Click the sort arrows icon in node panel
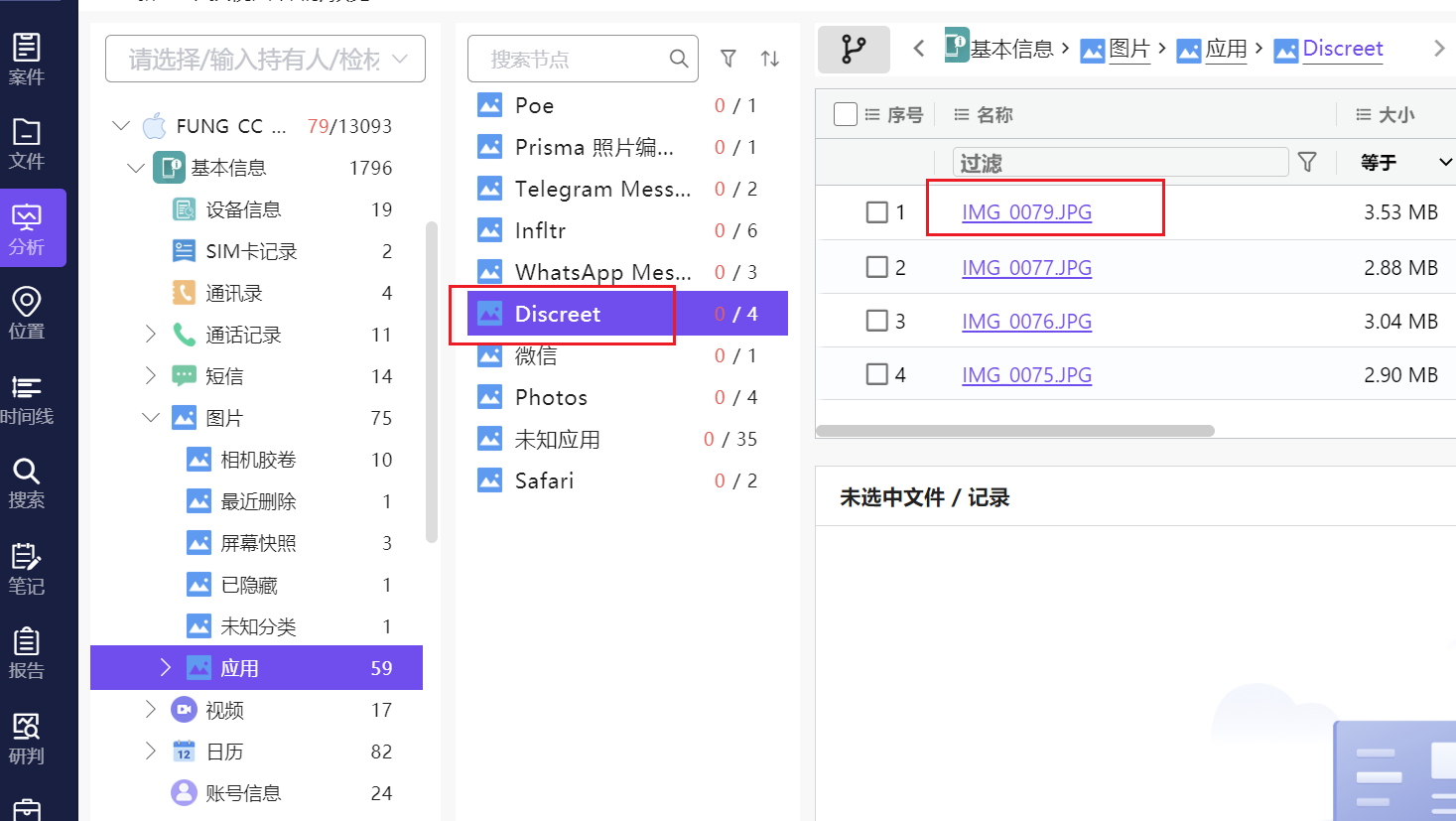Screen dimensions: 1456x821 click(x=770, y=59)
